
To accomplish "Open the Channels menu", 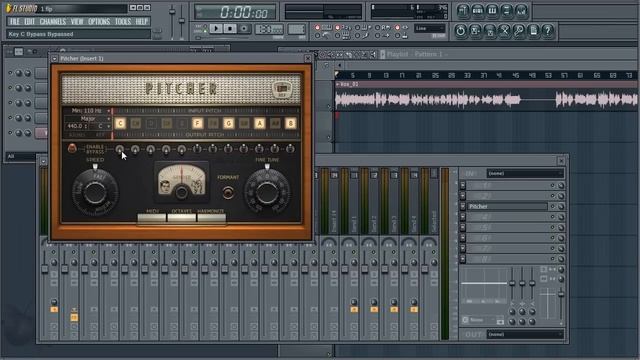I will 53,22.
